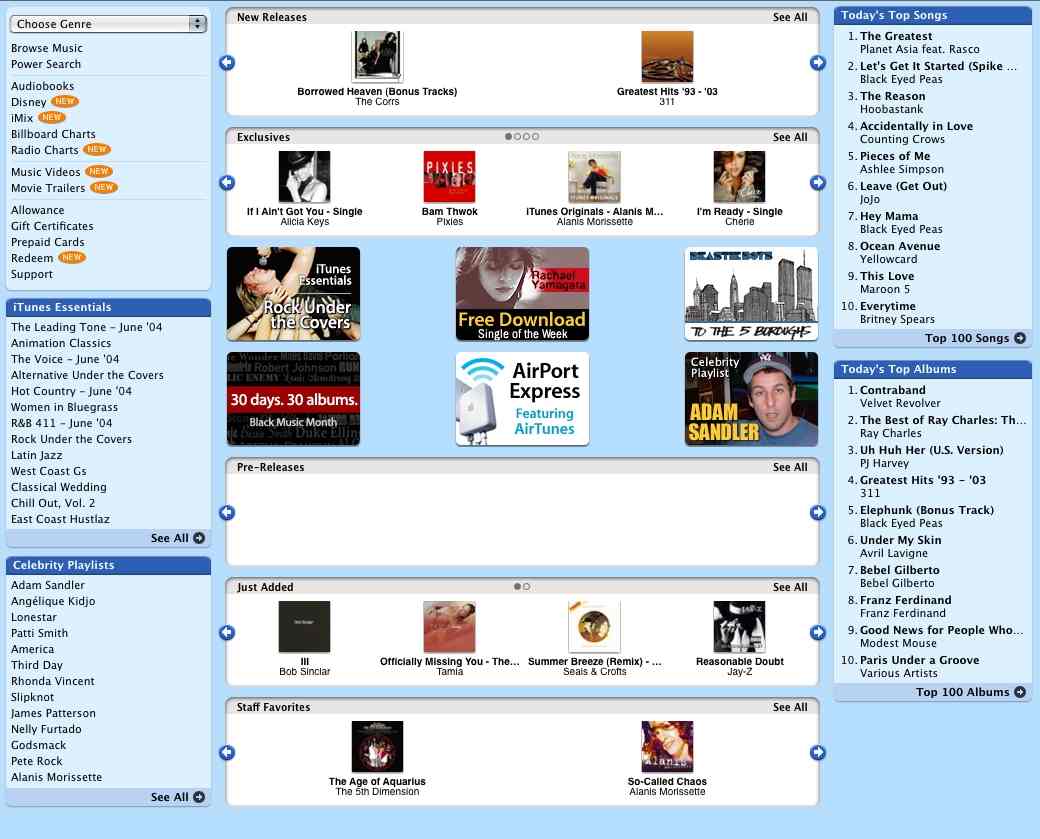1040x839 pixels.
Task: Open Redeem link
Action: coord(32,259)
